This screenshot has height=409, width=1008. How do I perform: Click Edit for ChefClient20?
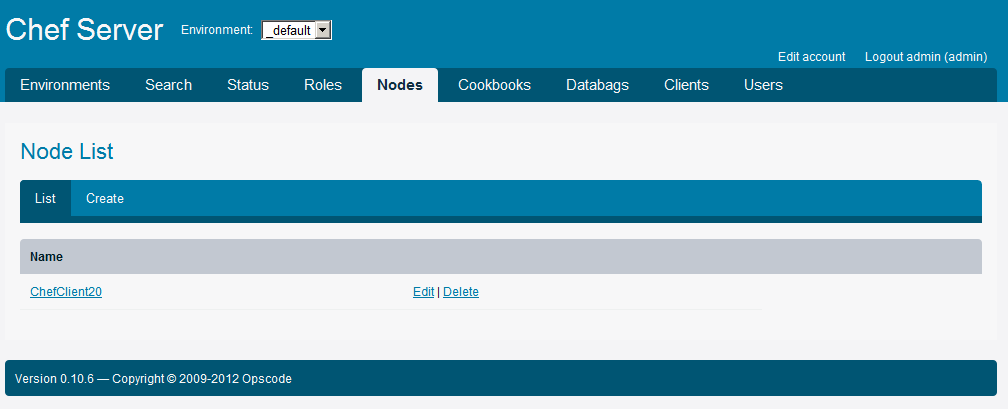(423, 292)
